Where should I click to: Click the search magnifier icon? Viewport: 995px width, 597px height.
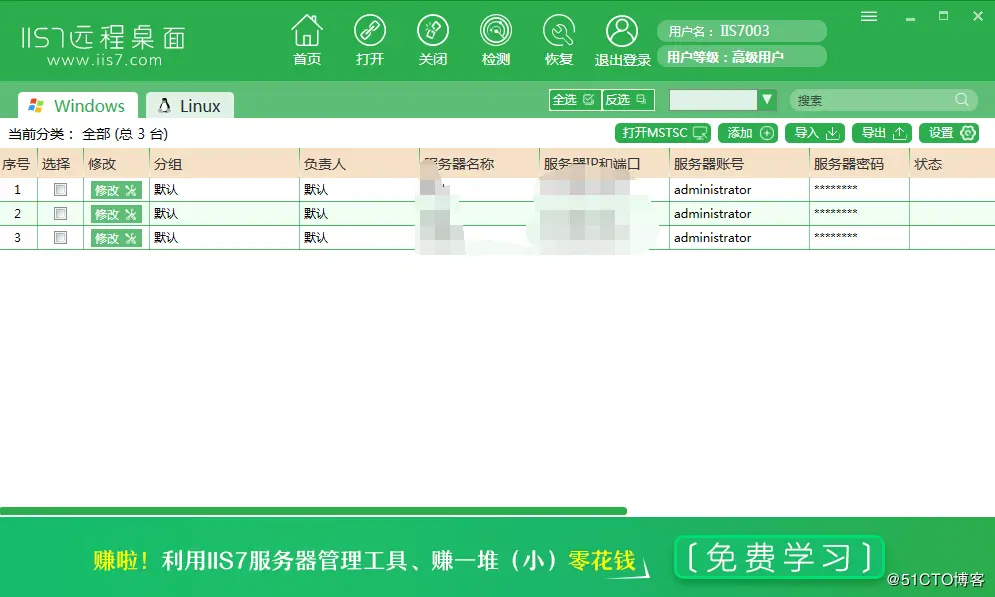coord(962,100)
